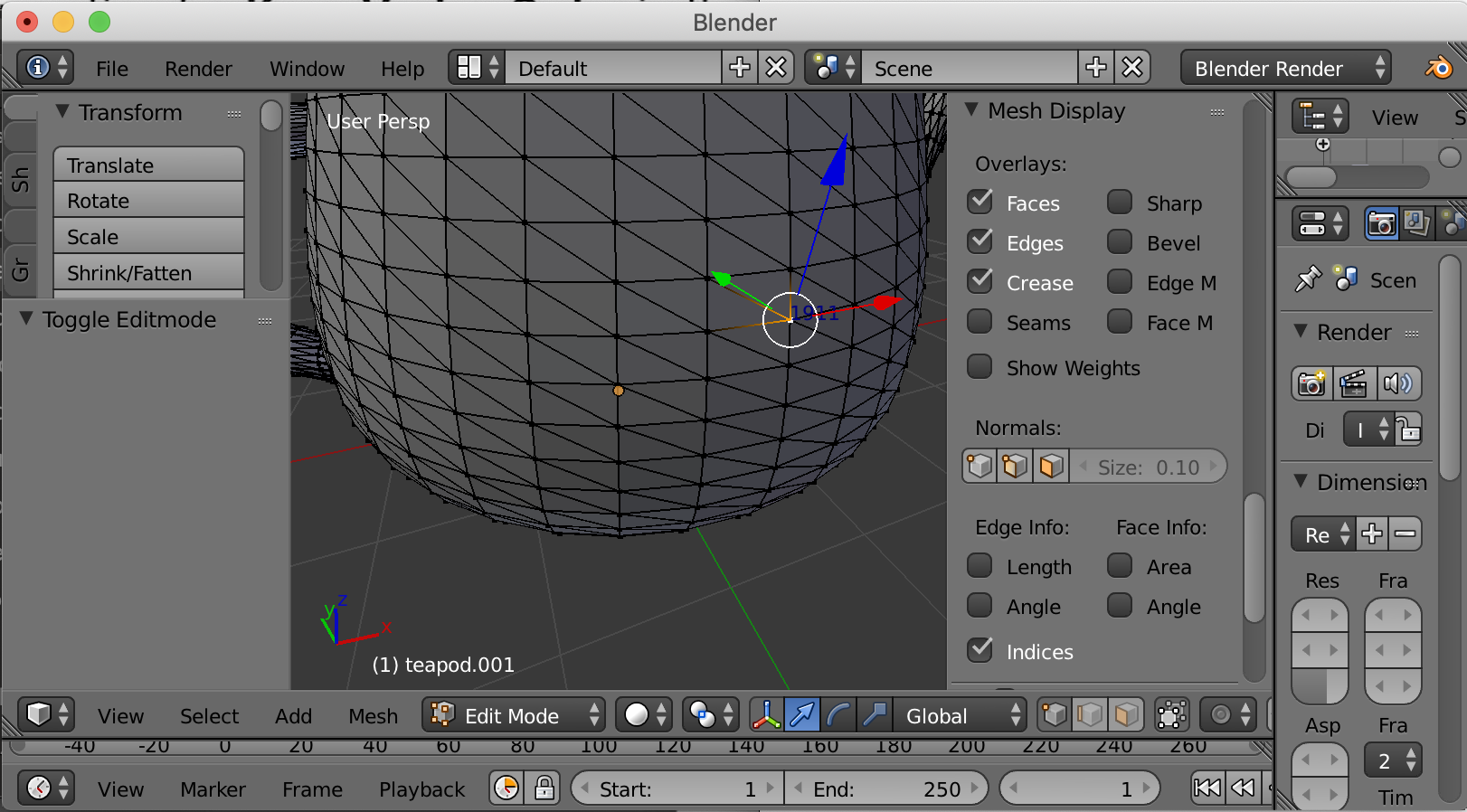Open the Window menu
Screen dimensions: 1467x812
(x=307, y=69)
